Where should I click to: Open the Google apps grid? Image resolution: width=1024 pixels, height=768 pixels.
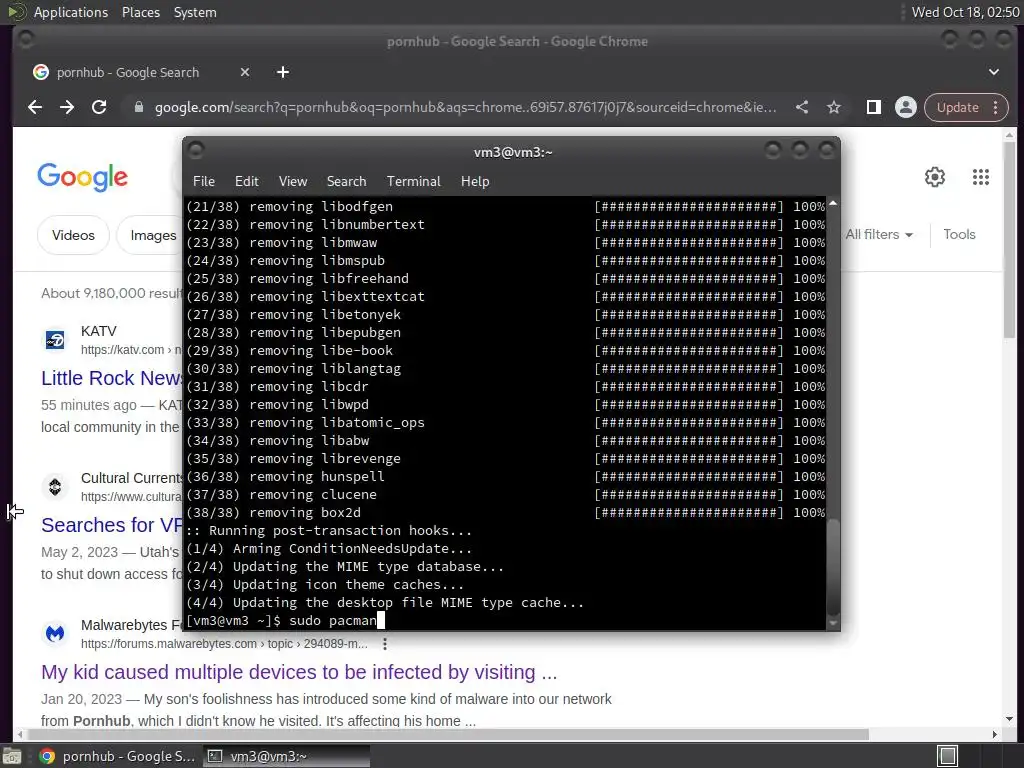[x=980, y=177]
